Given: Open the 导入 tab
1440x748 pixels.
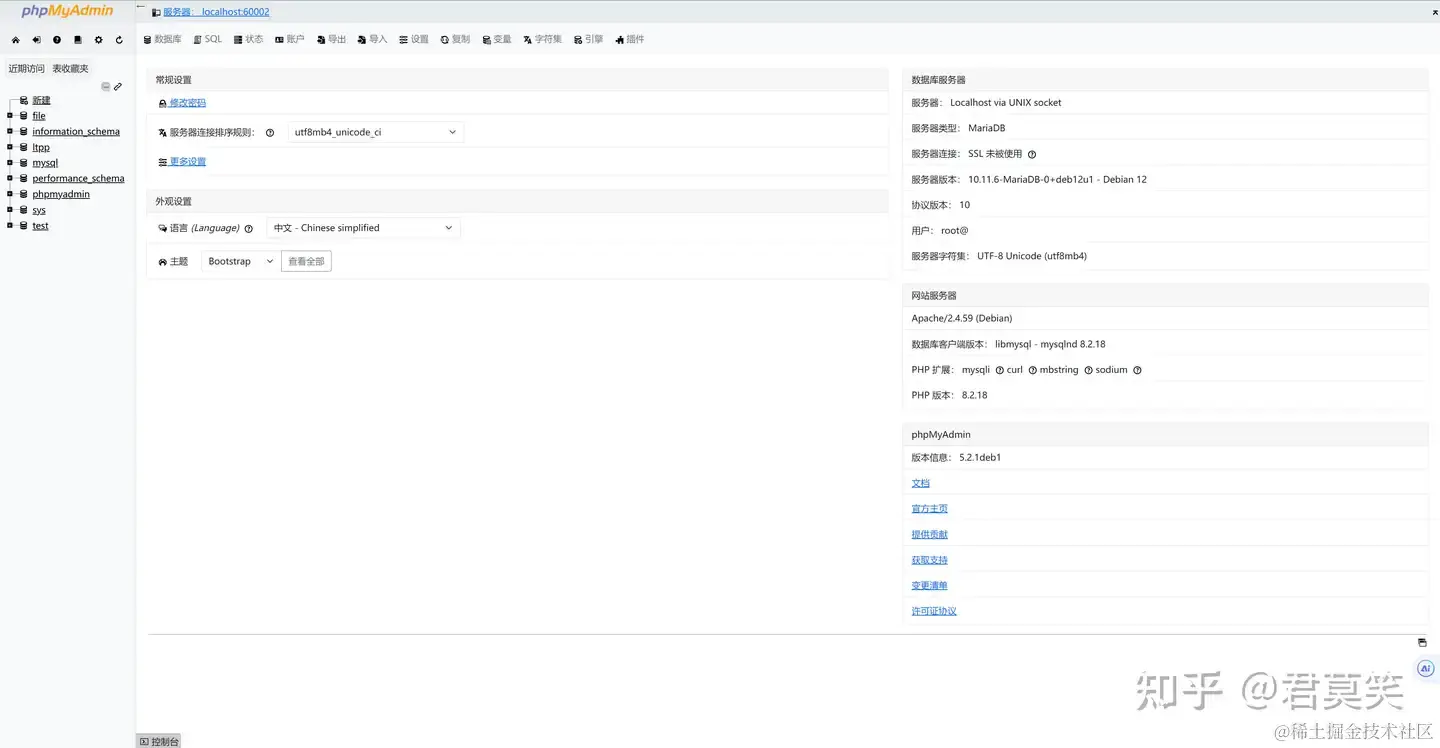Looking at the screenshot, I should tap(372, 40).
